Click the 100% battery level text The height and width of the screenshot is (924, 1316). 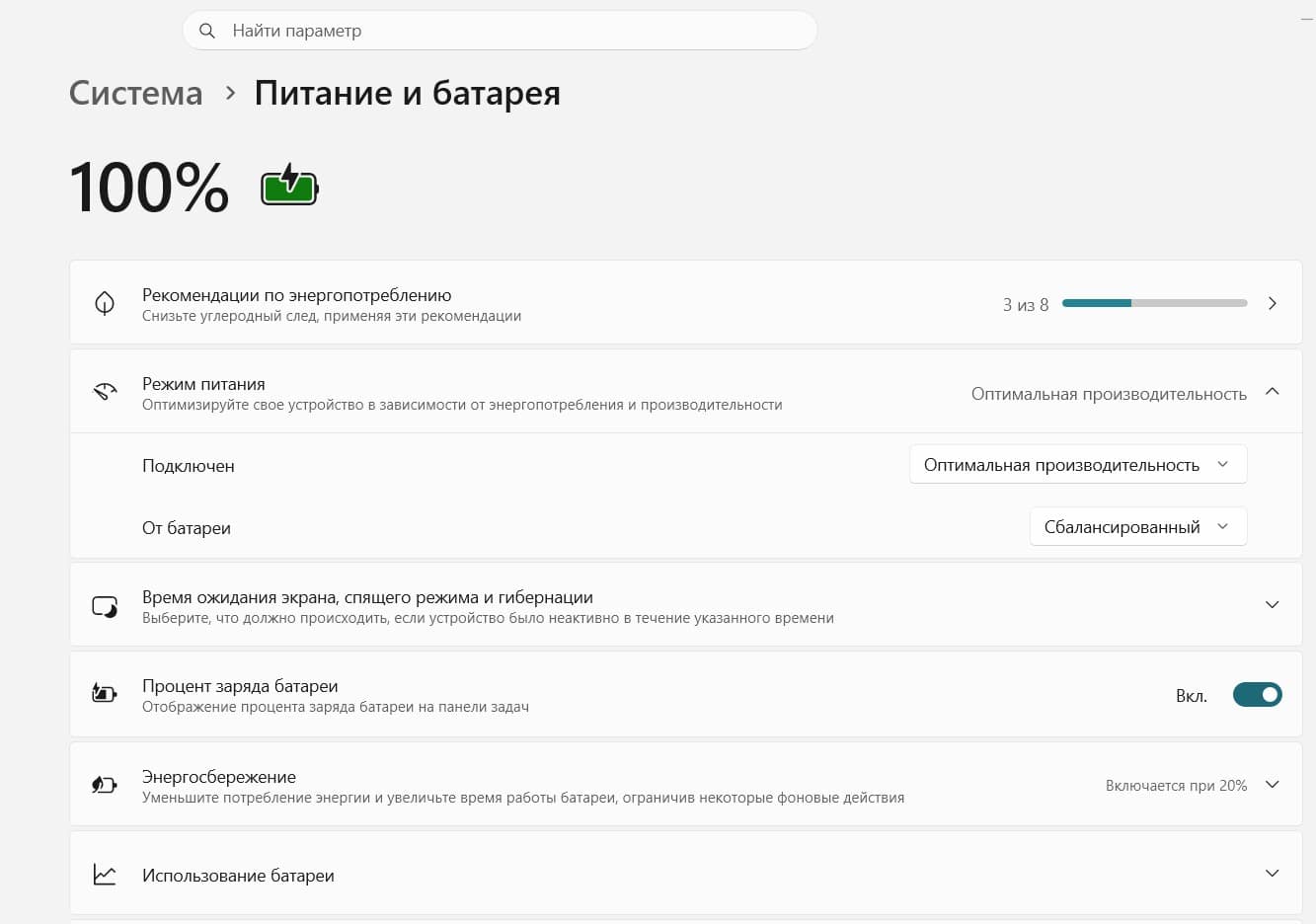tap(149, 187)
